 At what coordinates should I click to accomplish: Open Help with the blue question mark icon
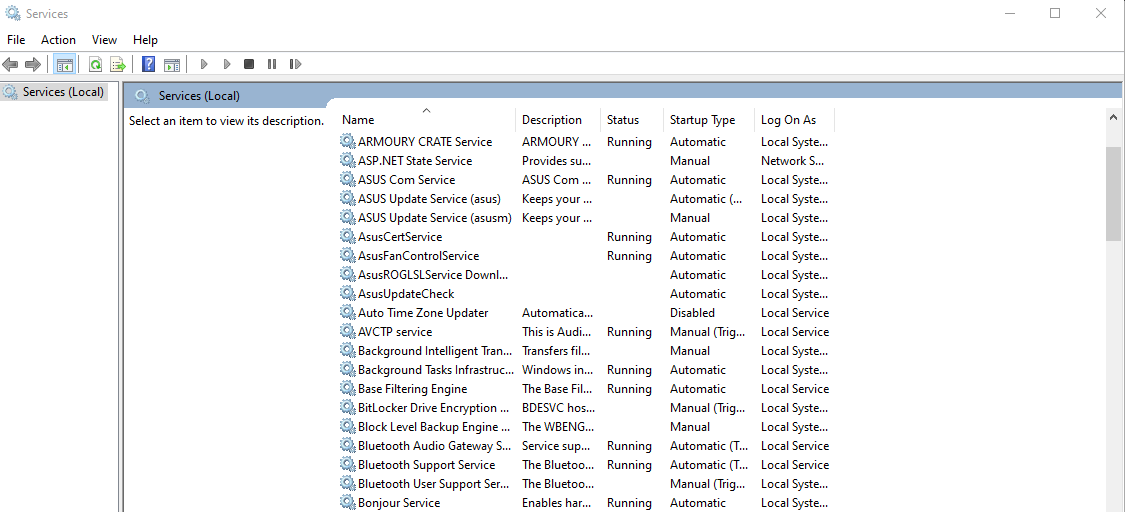(149, 65)
